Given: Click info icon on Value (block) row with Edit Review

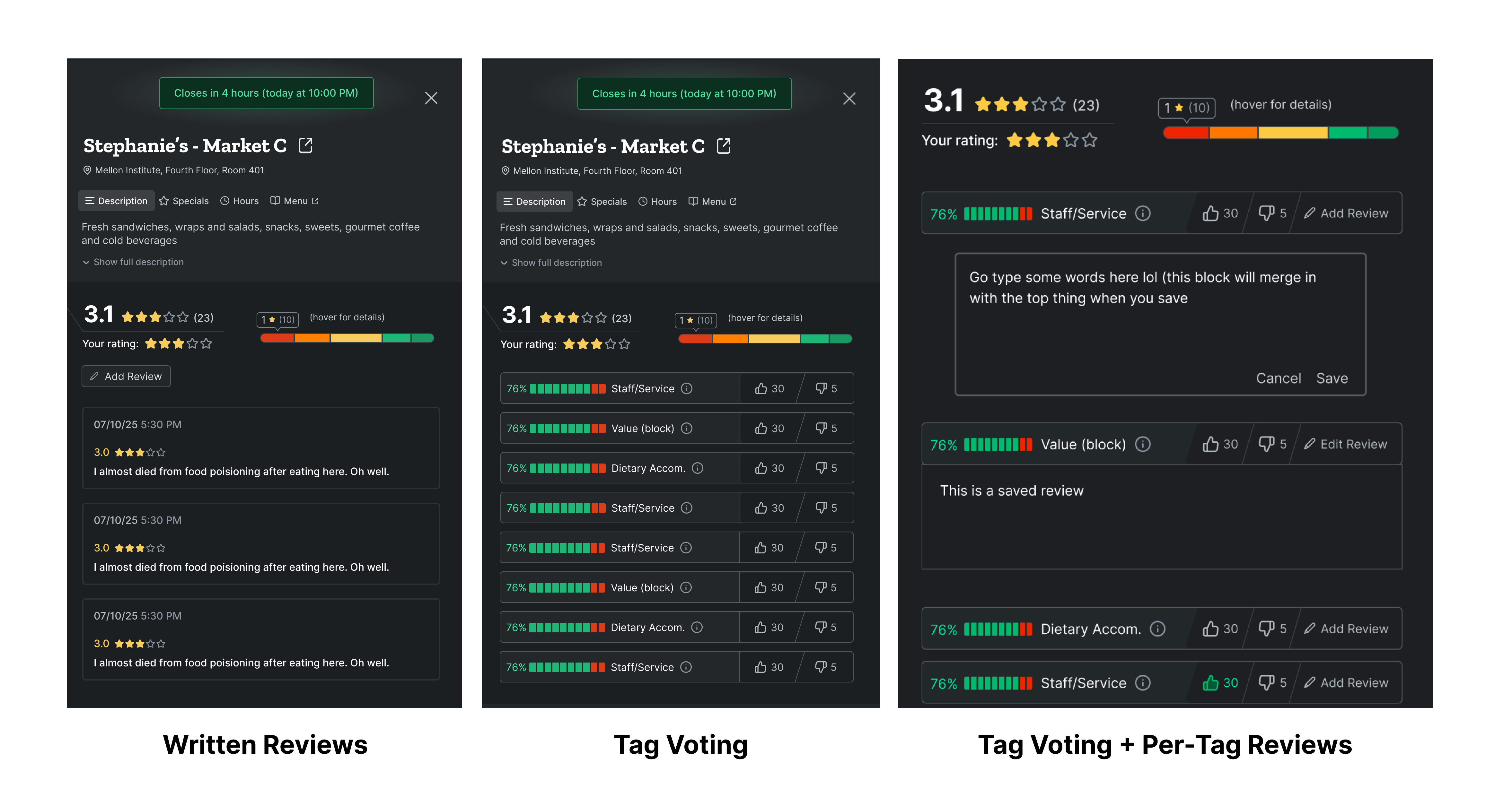Looking at the screenshot, I should (x=1143, y=444).
